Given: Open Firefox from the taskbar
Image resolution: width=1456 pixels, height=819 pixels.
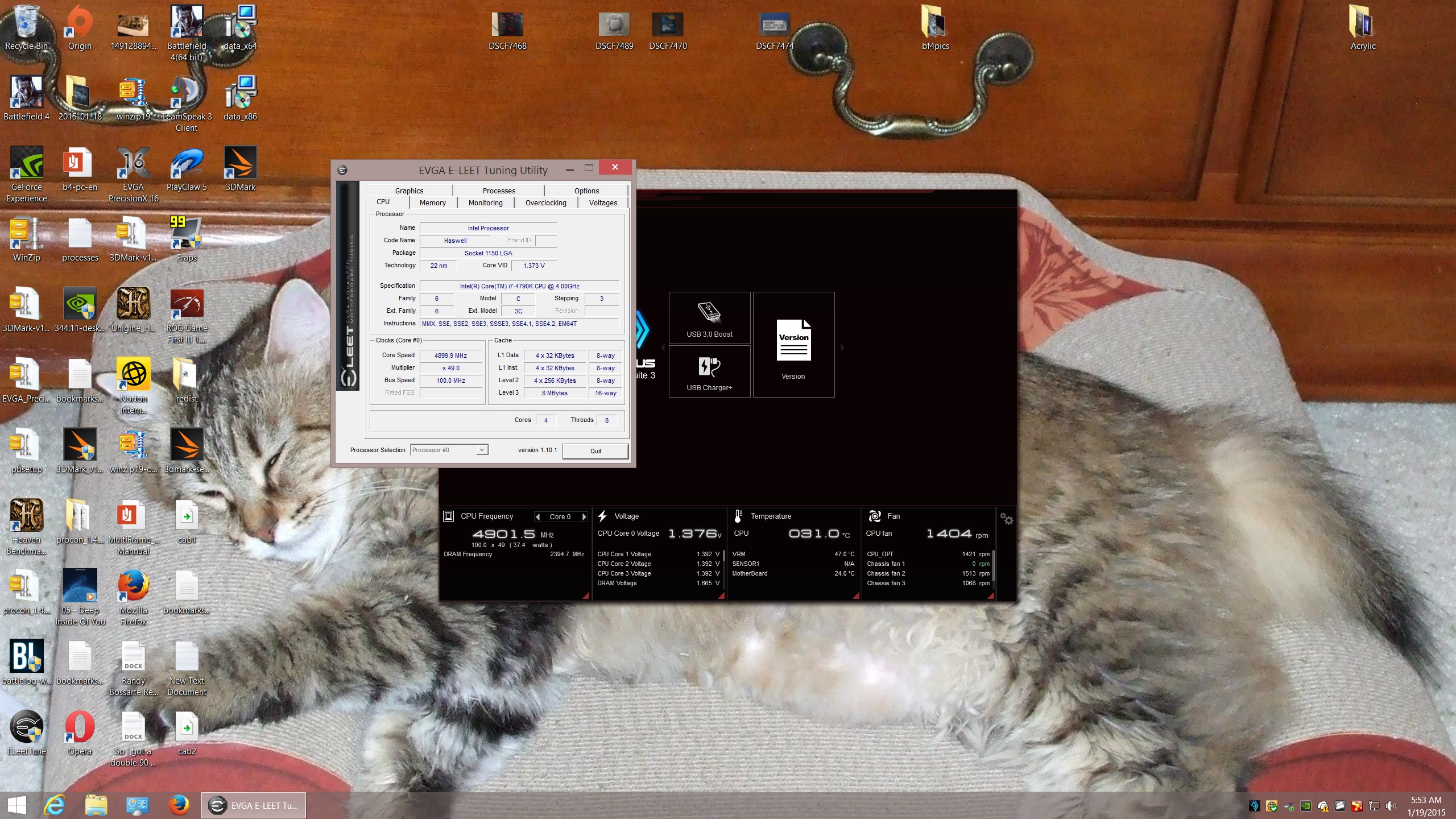Looking at the screenshot, I should pyautogui.click(x=179, y=805).
